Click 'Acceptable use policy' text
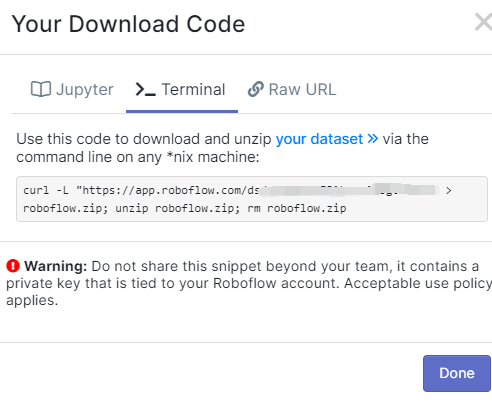This screenshot has width=492, height=403. click(418, 283)
